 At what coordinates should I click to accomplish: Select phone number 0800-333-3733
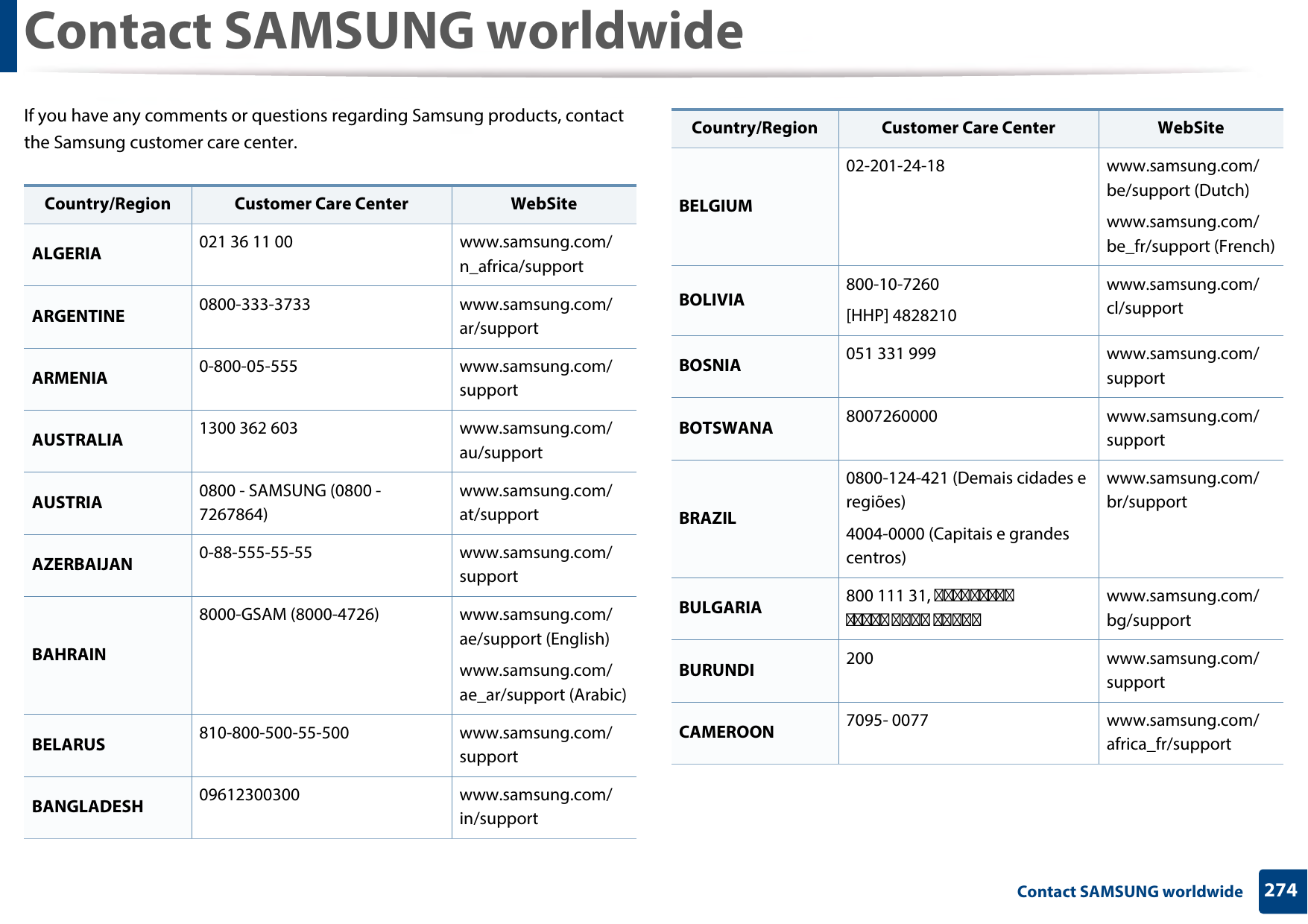click(x=254, y=304)
